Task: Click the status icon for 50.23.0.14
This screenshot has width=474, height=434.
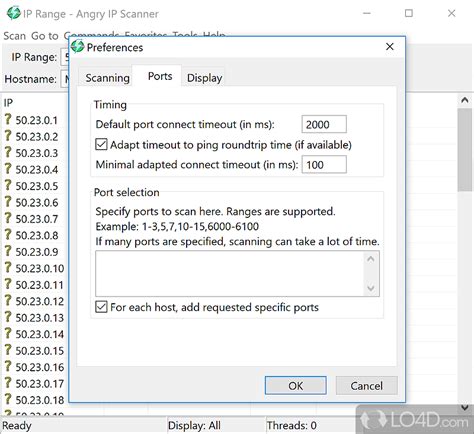Action: 8,333
